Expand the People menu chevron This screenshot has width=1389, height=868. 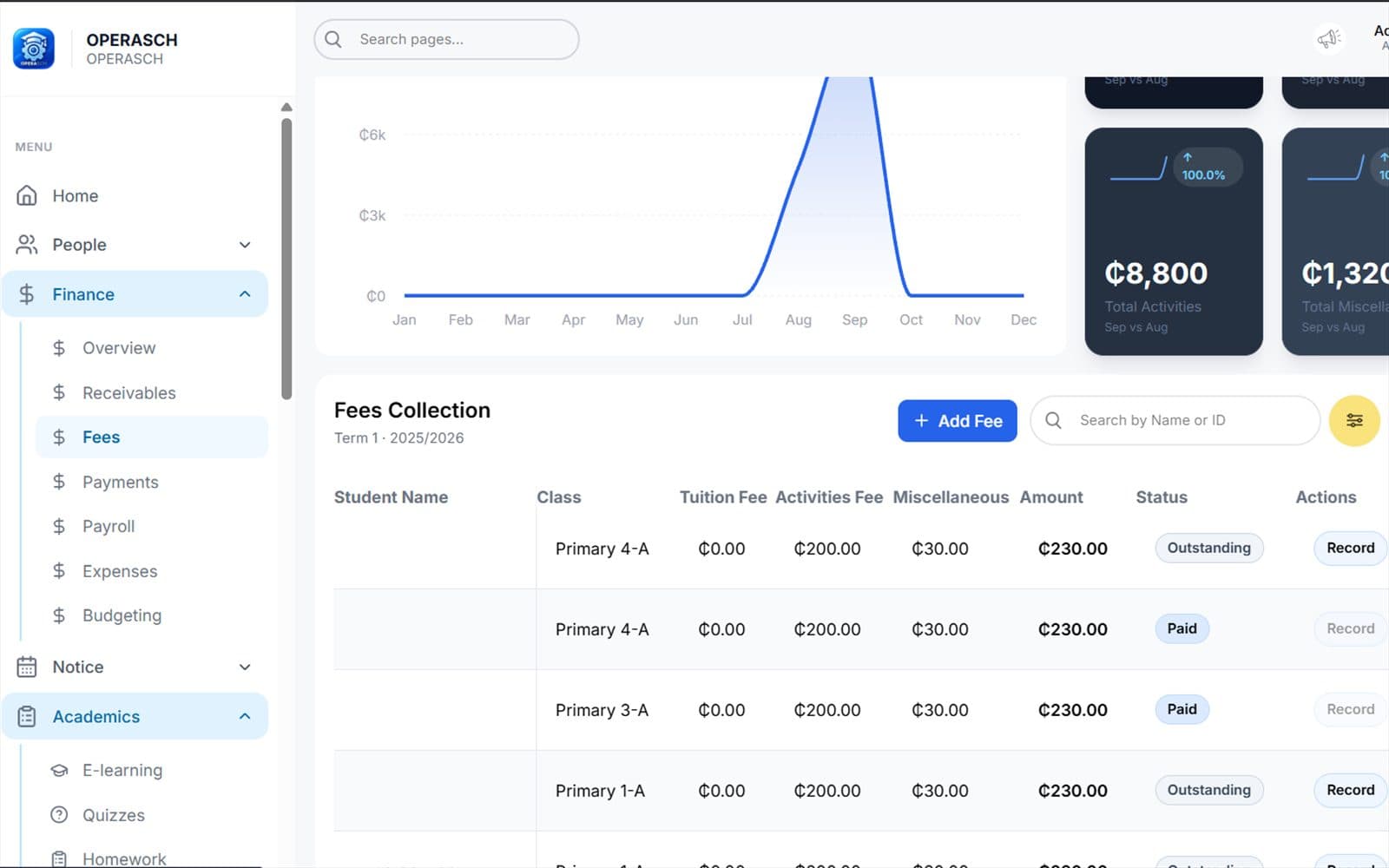[245, 245]
